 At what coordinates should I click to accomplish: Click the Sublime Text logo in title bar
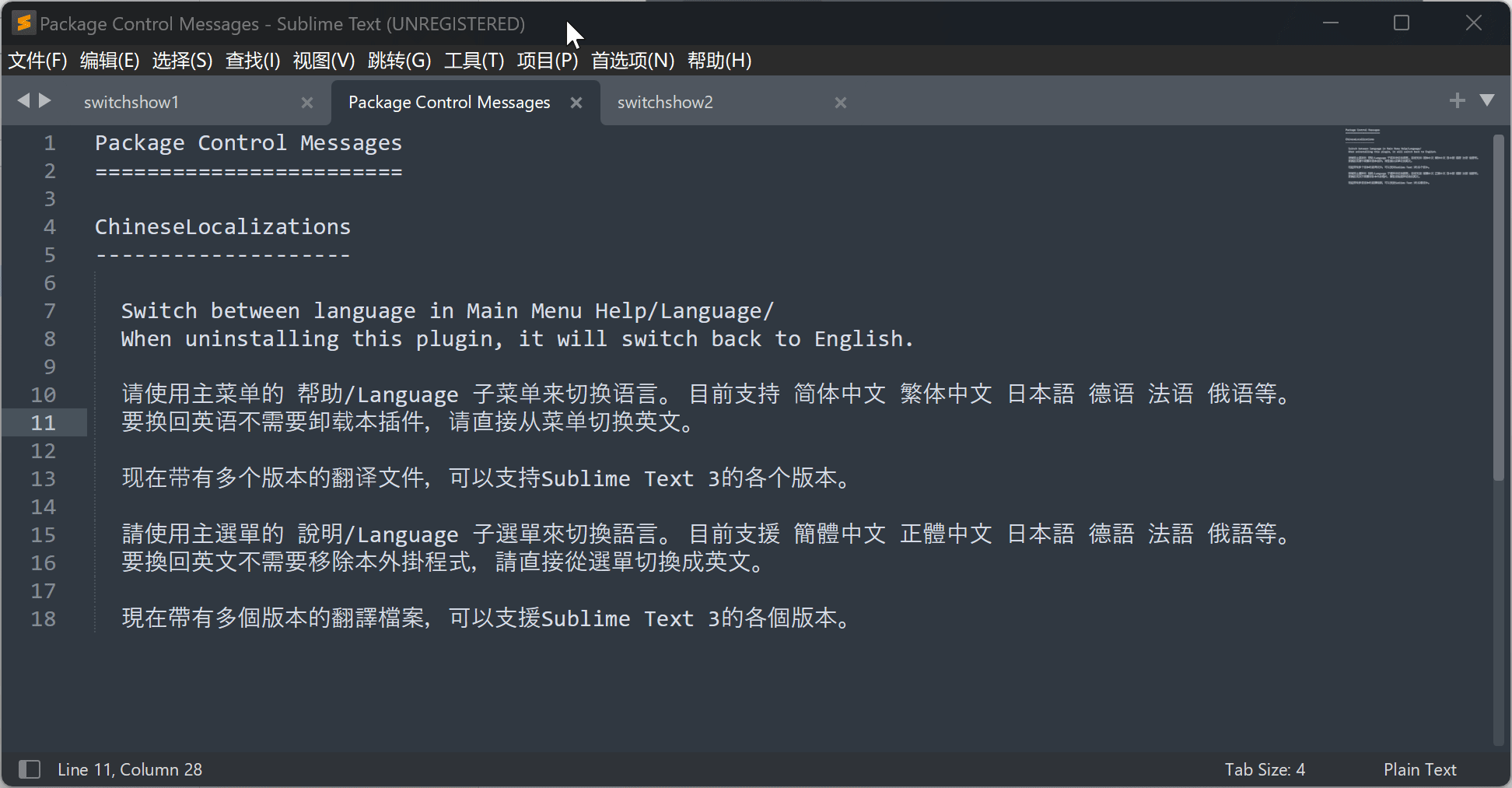[x=24, y=23]
